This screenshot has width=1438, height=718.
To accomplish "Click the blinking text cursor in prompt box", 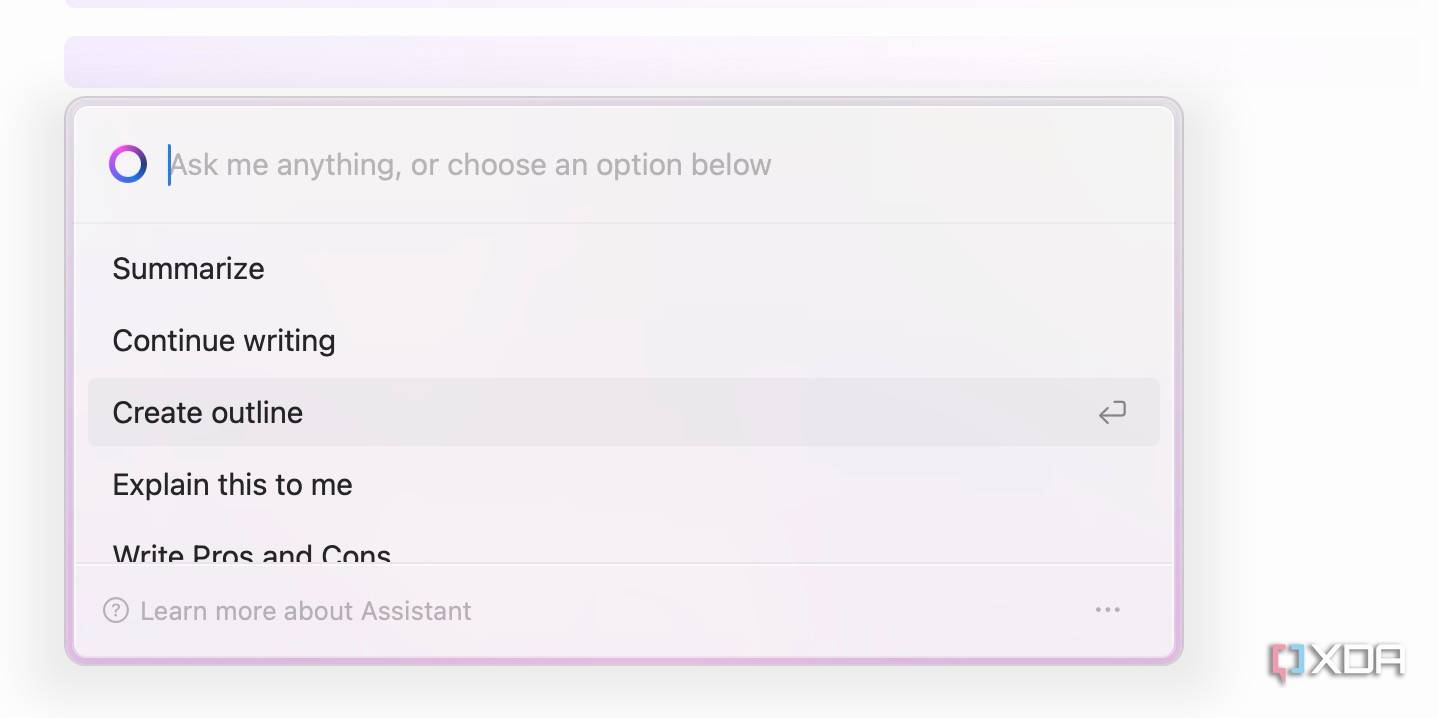I will 169,165.
